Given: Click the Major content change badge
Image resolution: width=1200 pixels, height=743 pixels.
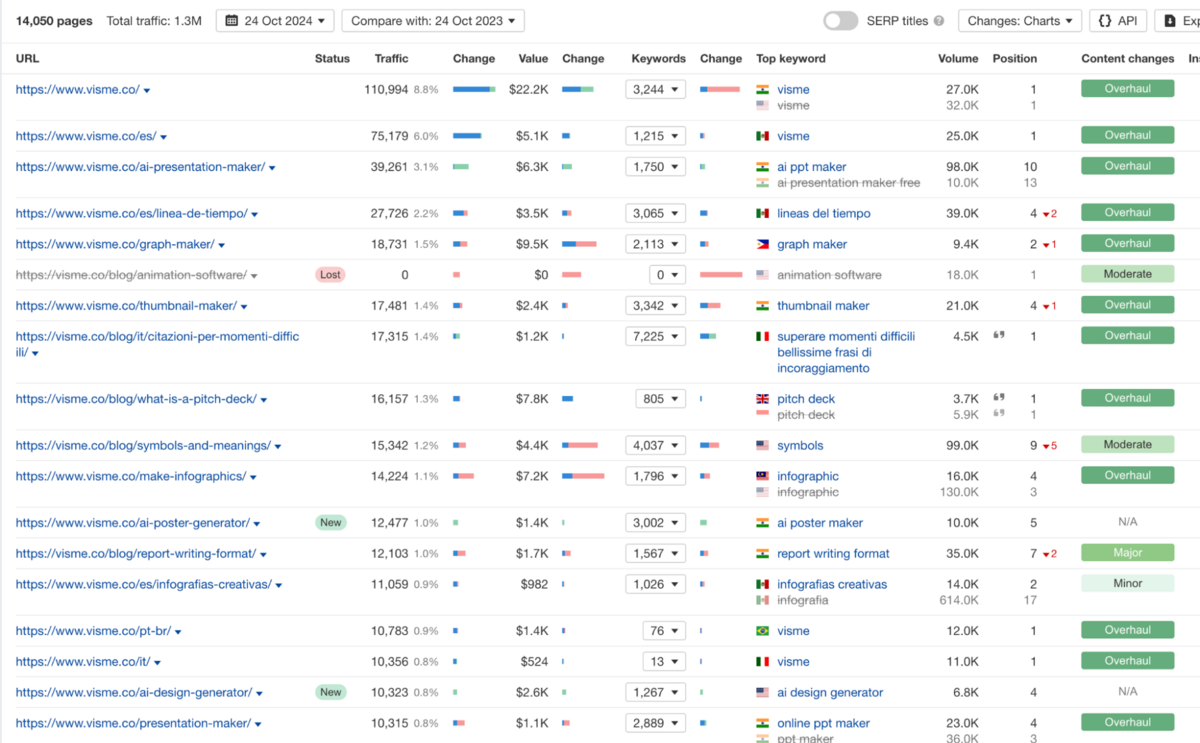Looking at the screenshot, I should point(1127,553).
